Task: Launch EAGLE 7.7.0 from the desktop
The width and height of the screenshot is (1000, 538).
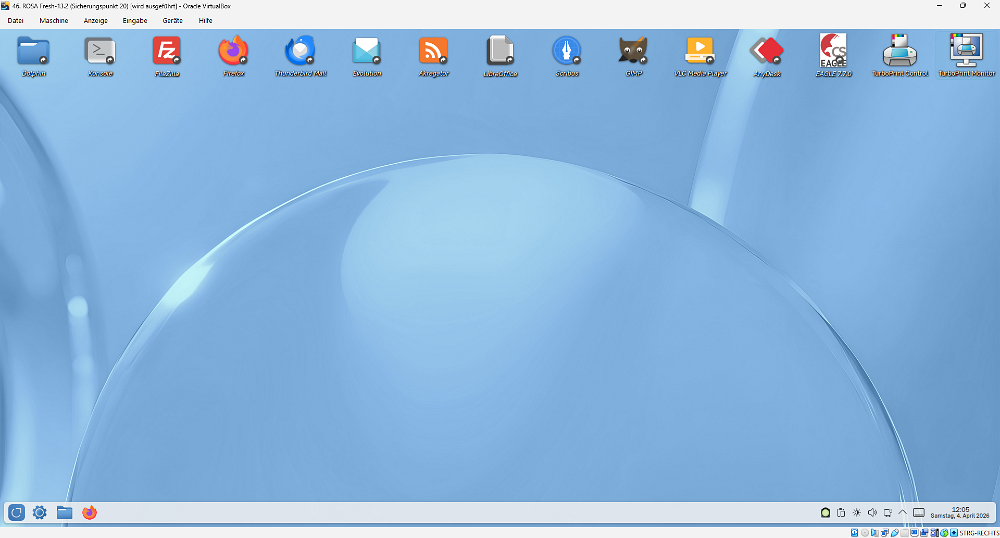Action: [833, 51]
